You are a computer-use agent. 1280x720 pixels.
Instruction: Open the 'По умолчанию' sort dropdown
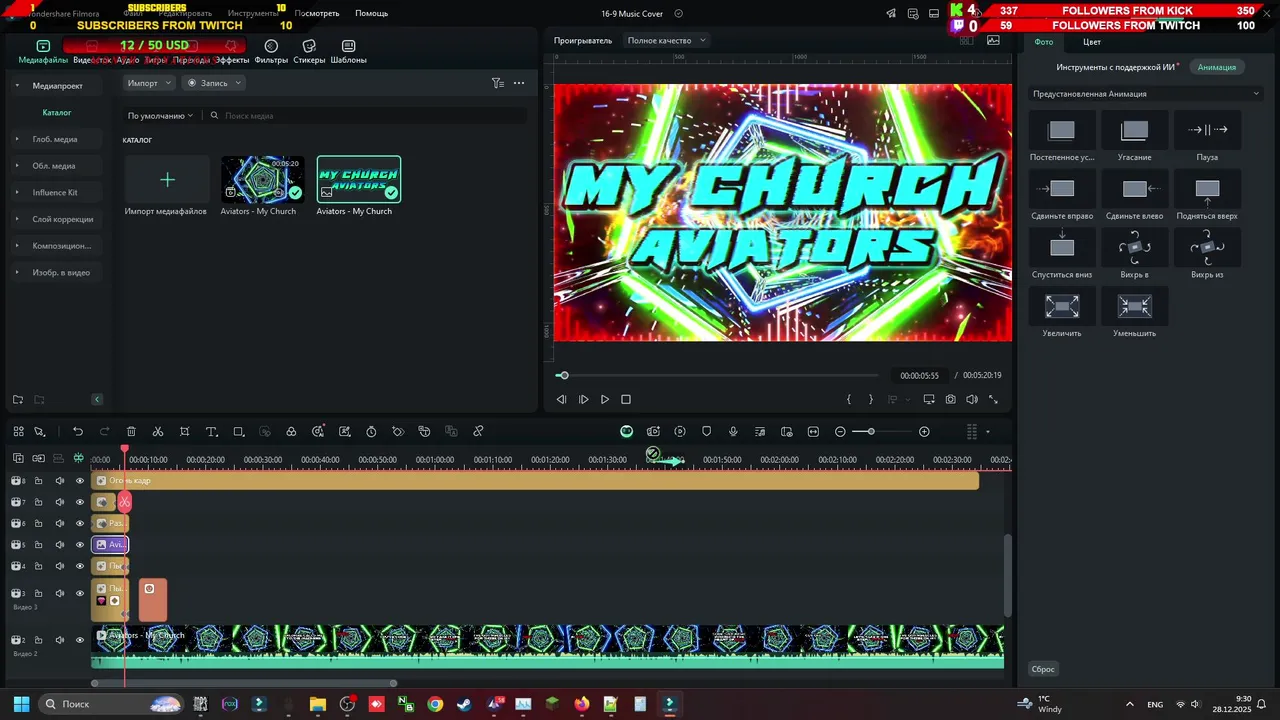coord(160,116)
